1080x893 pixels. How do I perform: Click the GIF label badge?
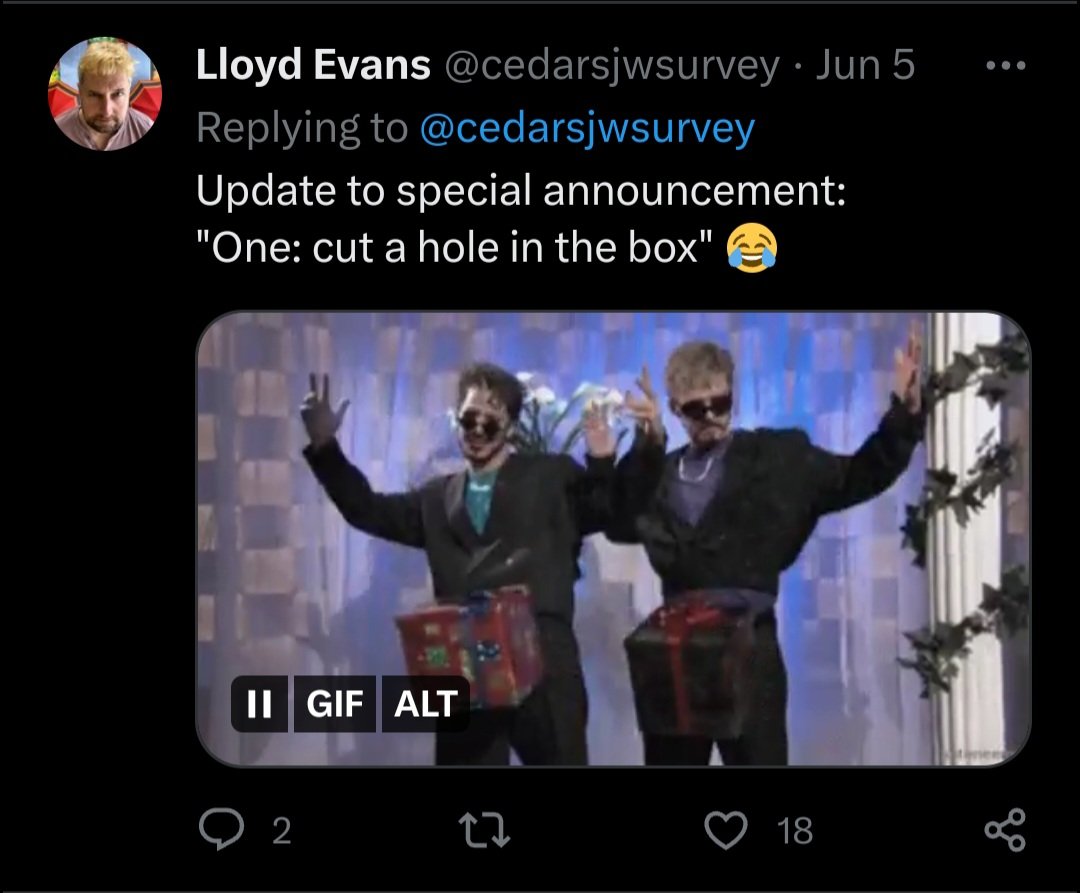[x=335, y=704]
